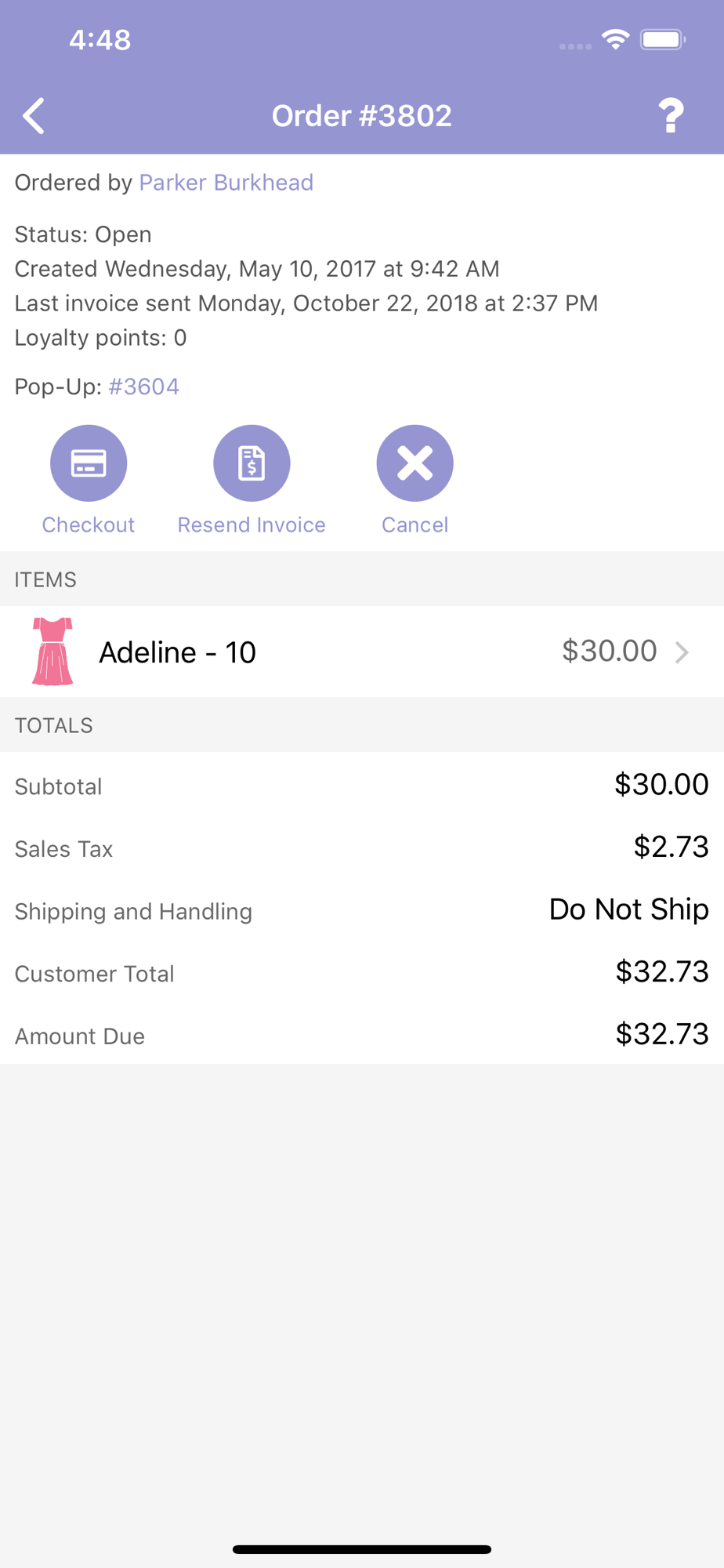Expand Adeline item chevron arrow
This screenshot has width=724, height=1568.
[682, 652]
